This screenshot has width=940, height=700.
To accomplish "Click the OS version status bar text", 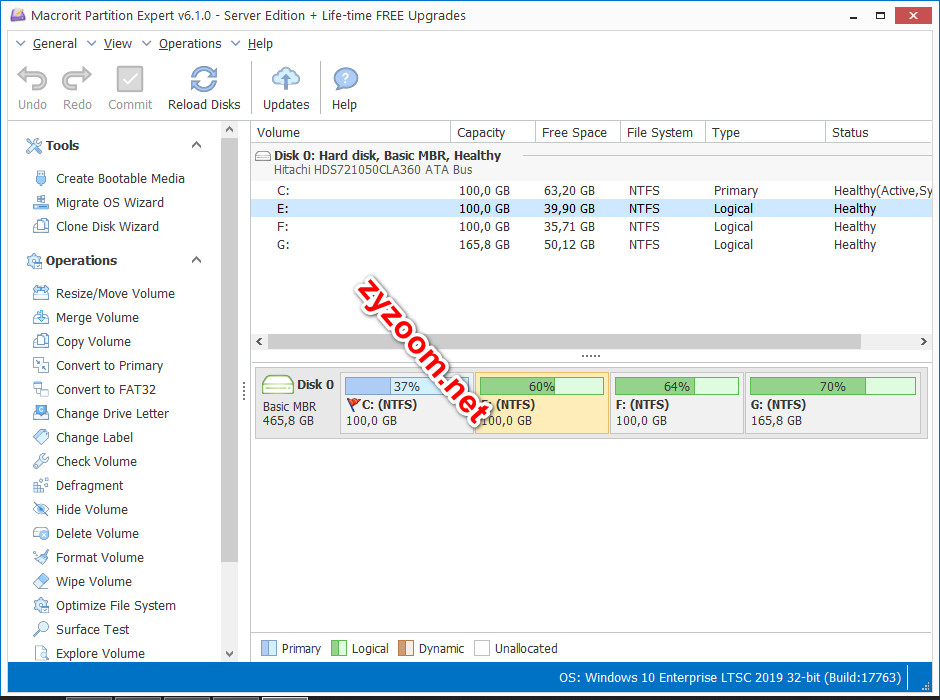I will click(730, 677).
